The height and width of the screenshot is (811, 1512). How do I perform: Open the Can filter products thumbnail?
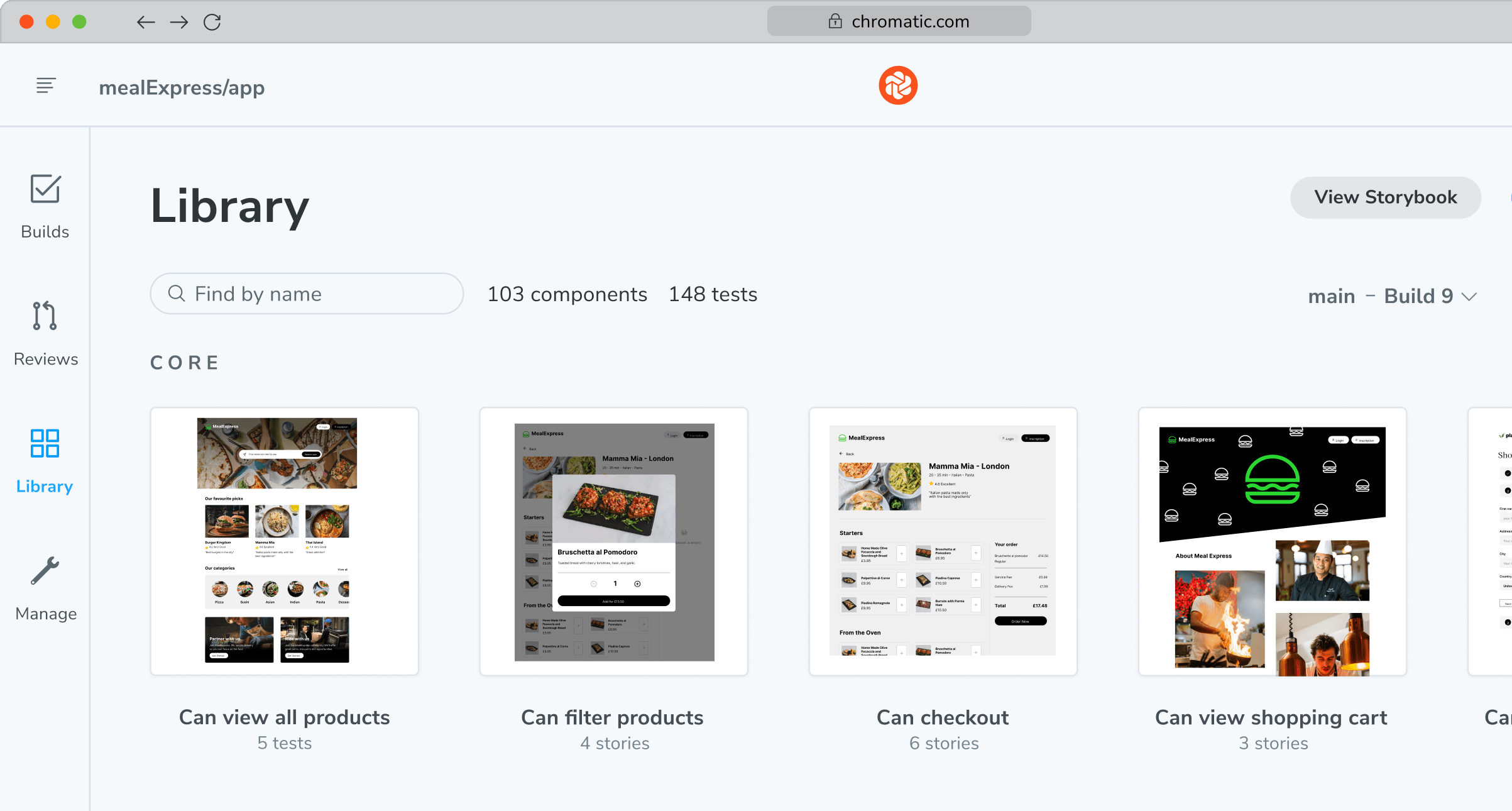614,541
